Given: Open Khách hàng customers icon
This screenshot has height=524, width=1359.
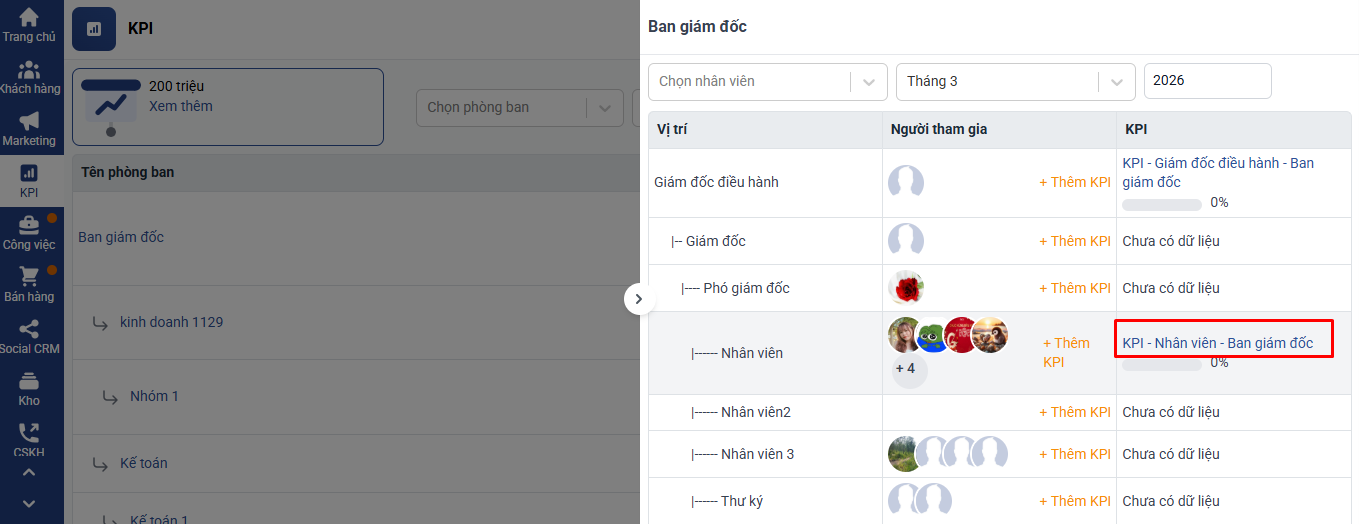Looking at the screenshot, I should pyautogui.click(x=29, y=70).
